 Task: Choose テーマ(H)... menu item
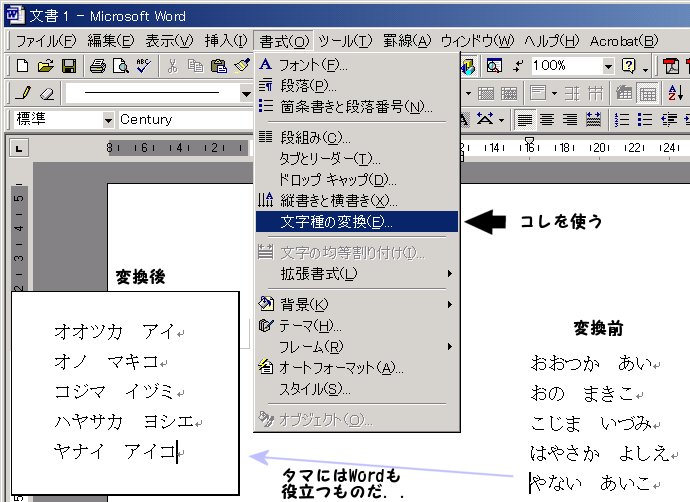point(357,326)
